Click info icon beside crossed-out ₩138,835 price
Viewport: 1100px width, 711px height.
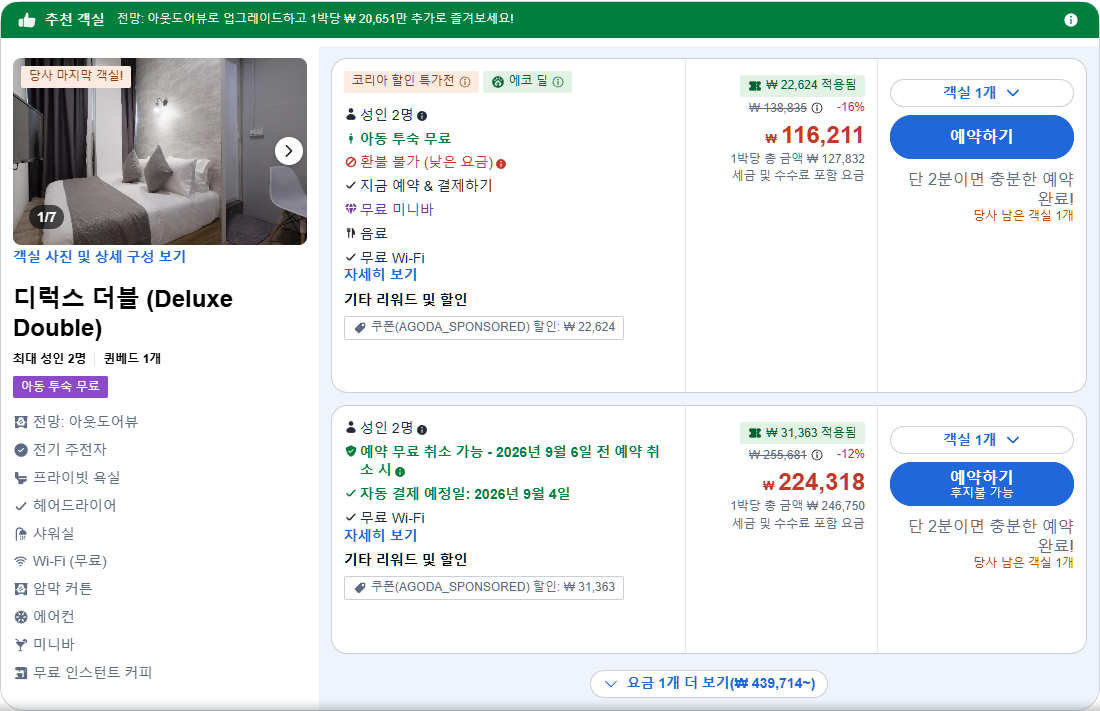click(817, 108)
